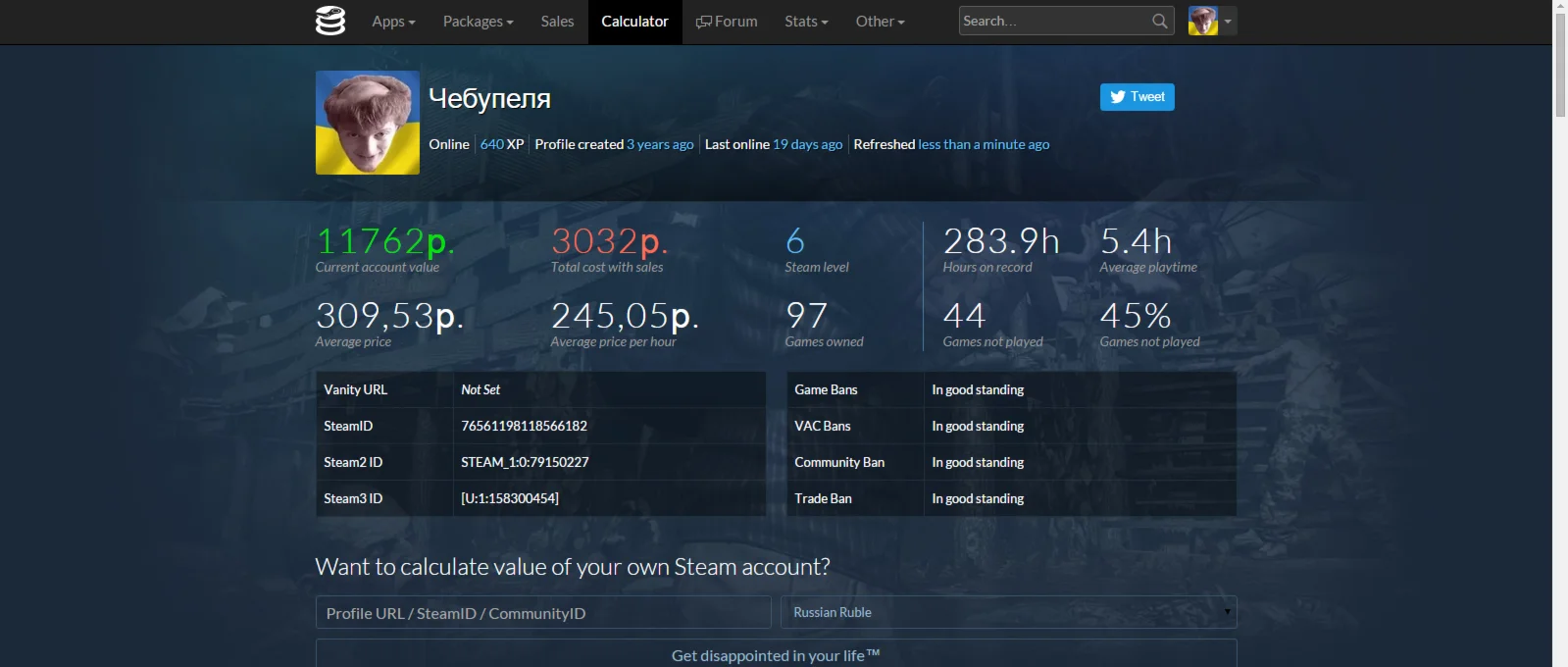Image resolution: width=1568 pixels, height=667 pixels.
Task: Open the user avatar menu in navbar
Action: (x=1203, y=21)
